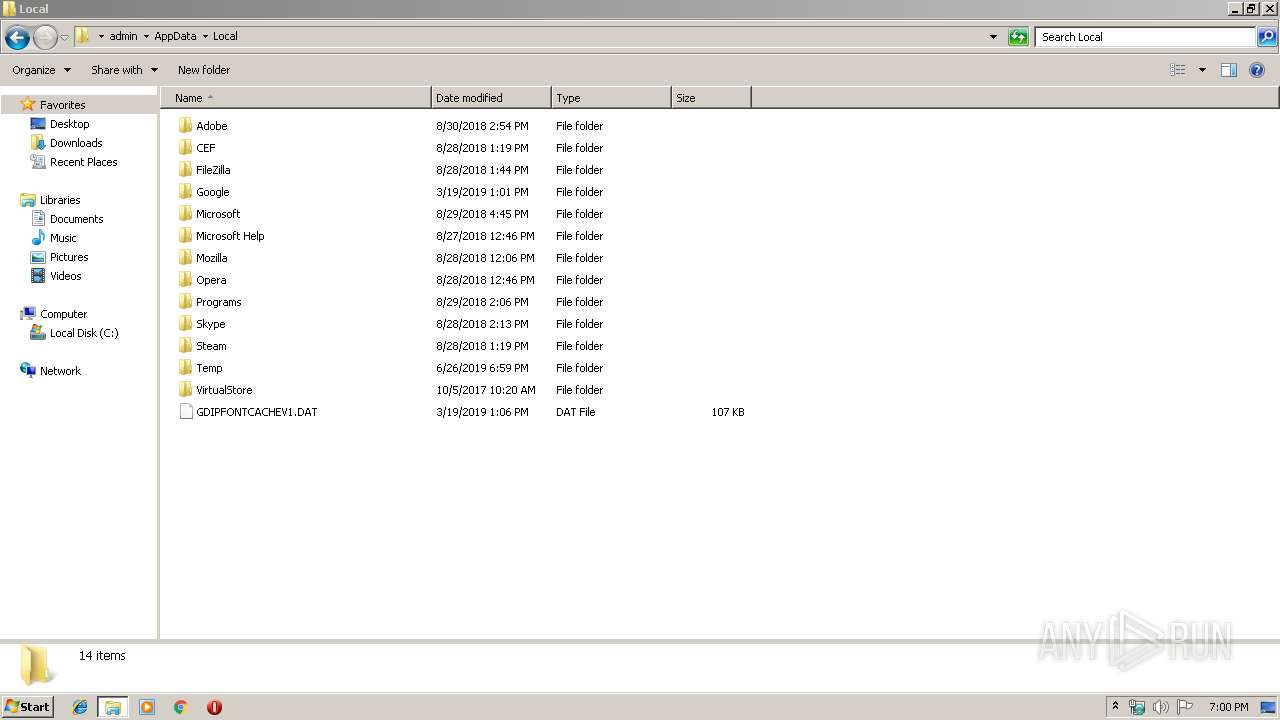The width and height of the screenshot is (1280, 720).
Task: Select the Temp folder icon
Action: 185,368
